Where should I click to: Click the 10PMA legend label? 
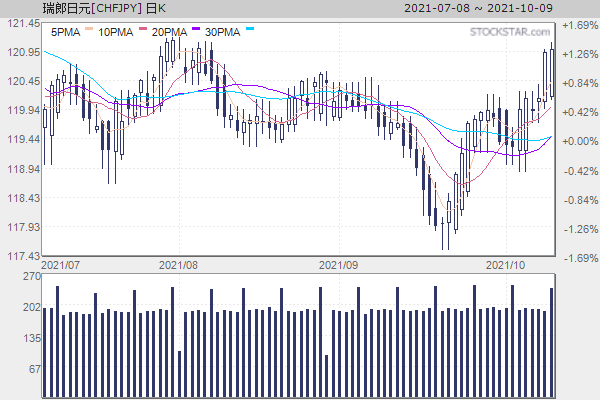[x=116, y=32]
